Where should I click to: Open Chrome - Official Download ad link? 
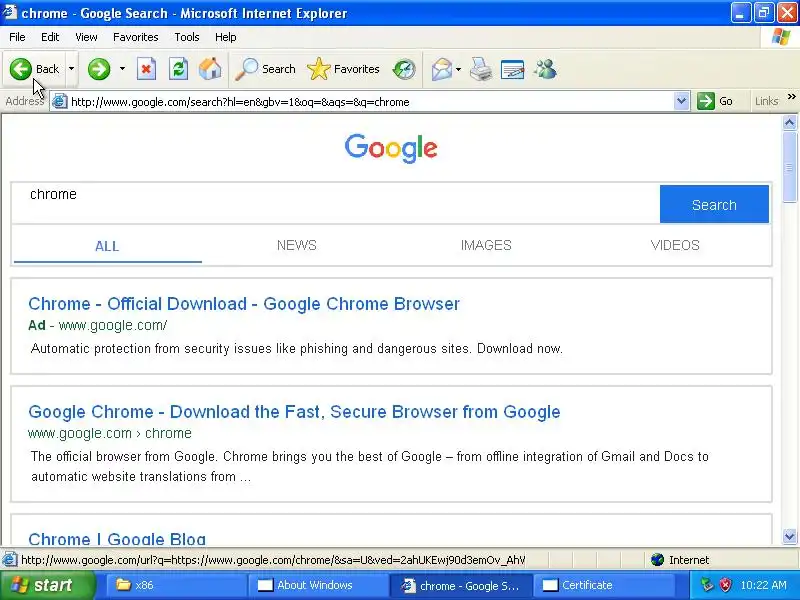click(x=244, y=304)
